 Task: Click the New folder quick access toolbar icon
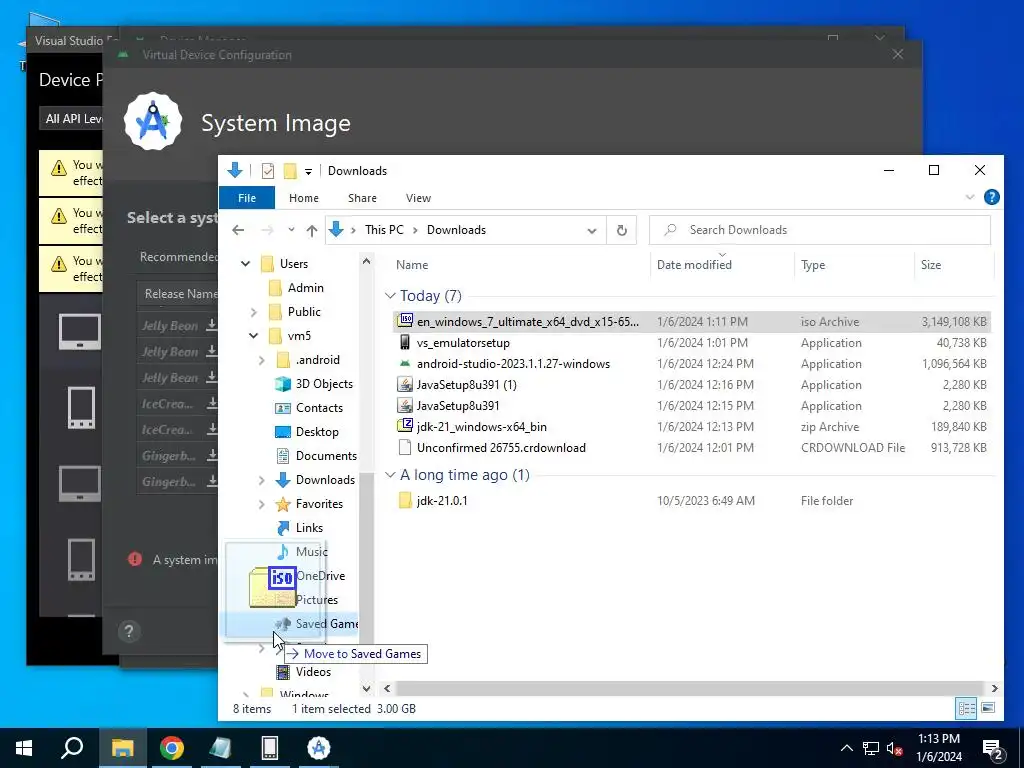click(x=290, y=171)
